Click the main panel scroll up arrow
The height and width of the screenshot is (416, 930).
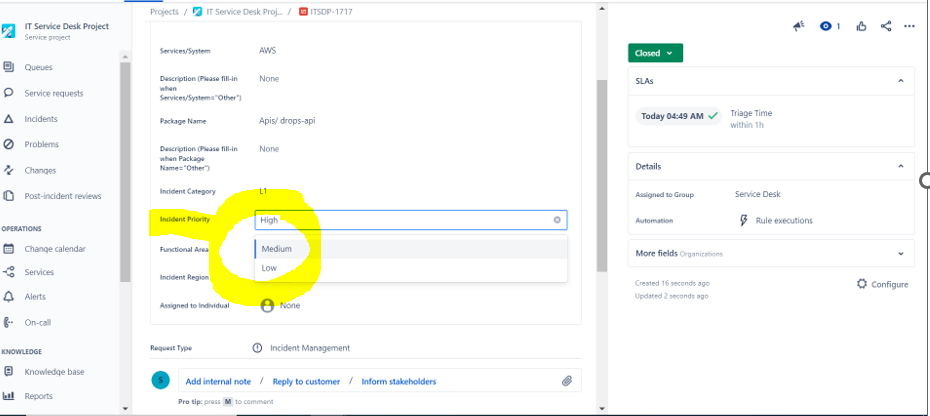602,8
